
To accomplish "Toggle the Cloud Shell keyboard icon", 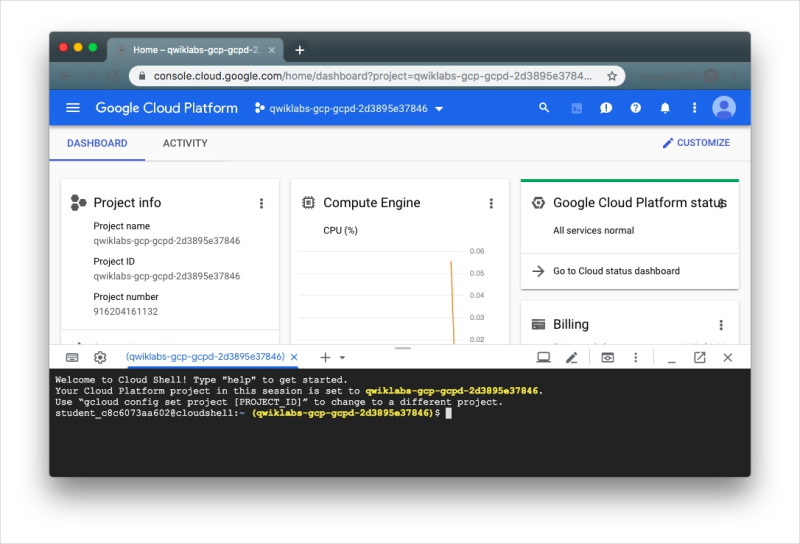I will (72, 357).
